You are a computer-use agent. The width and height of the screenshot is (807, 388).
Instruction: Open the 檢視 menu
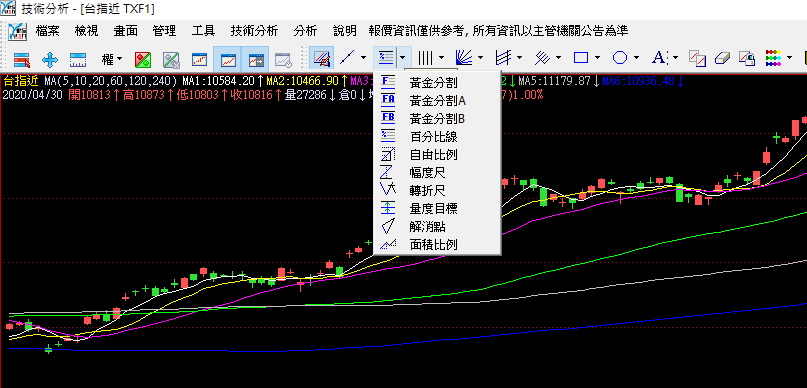tap(86, 31)
